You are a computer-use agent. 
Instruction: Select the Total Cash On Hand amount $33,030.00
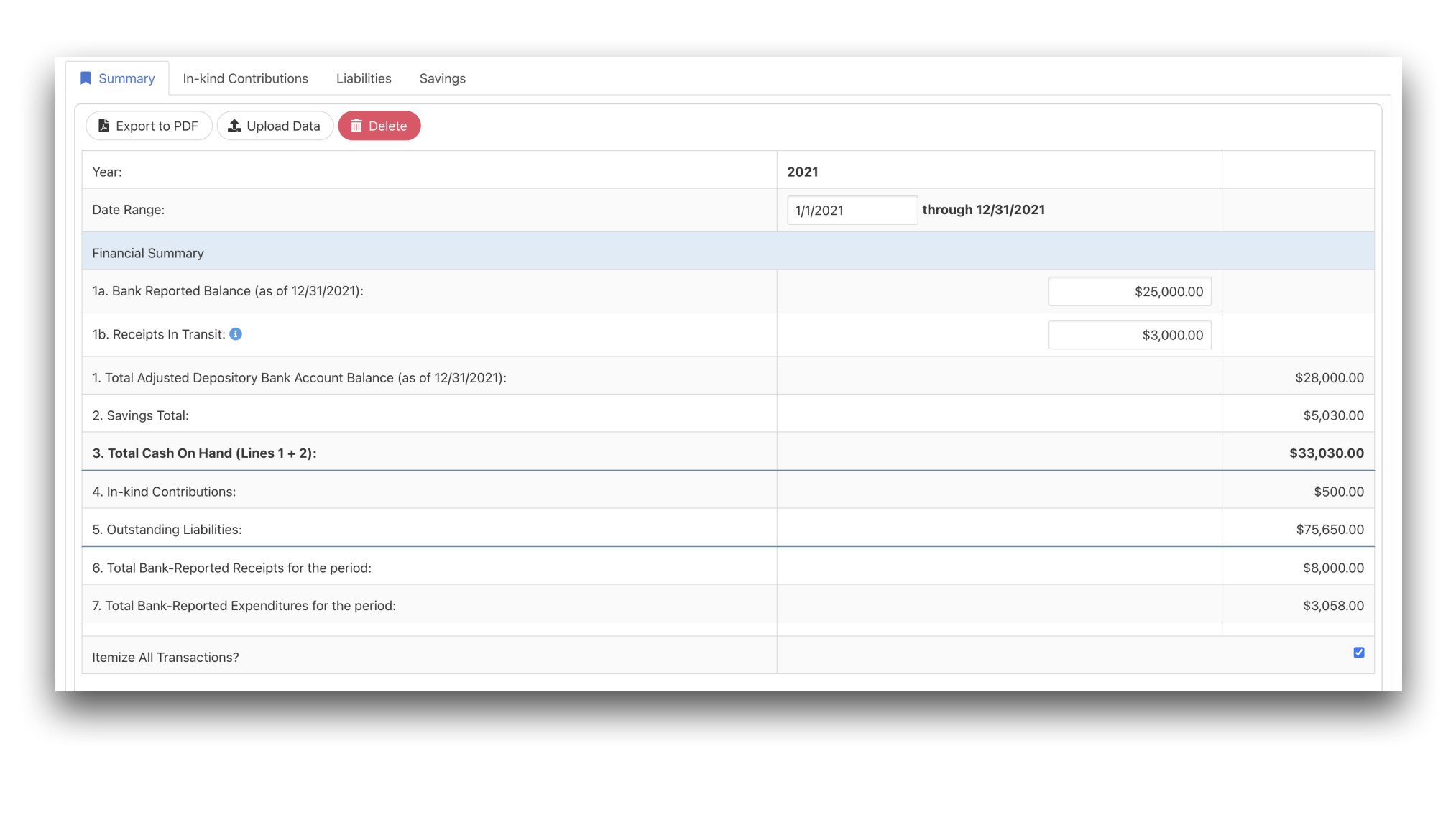coord(1326,453)
